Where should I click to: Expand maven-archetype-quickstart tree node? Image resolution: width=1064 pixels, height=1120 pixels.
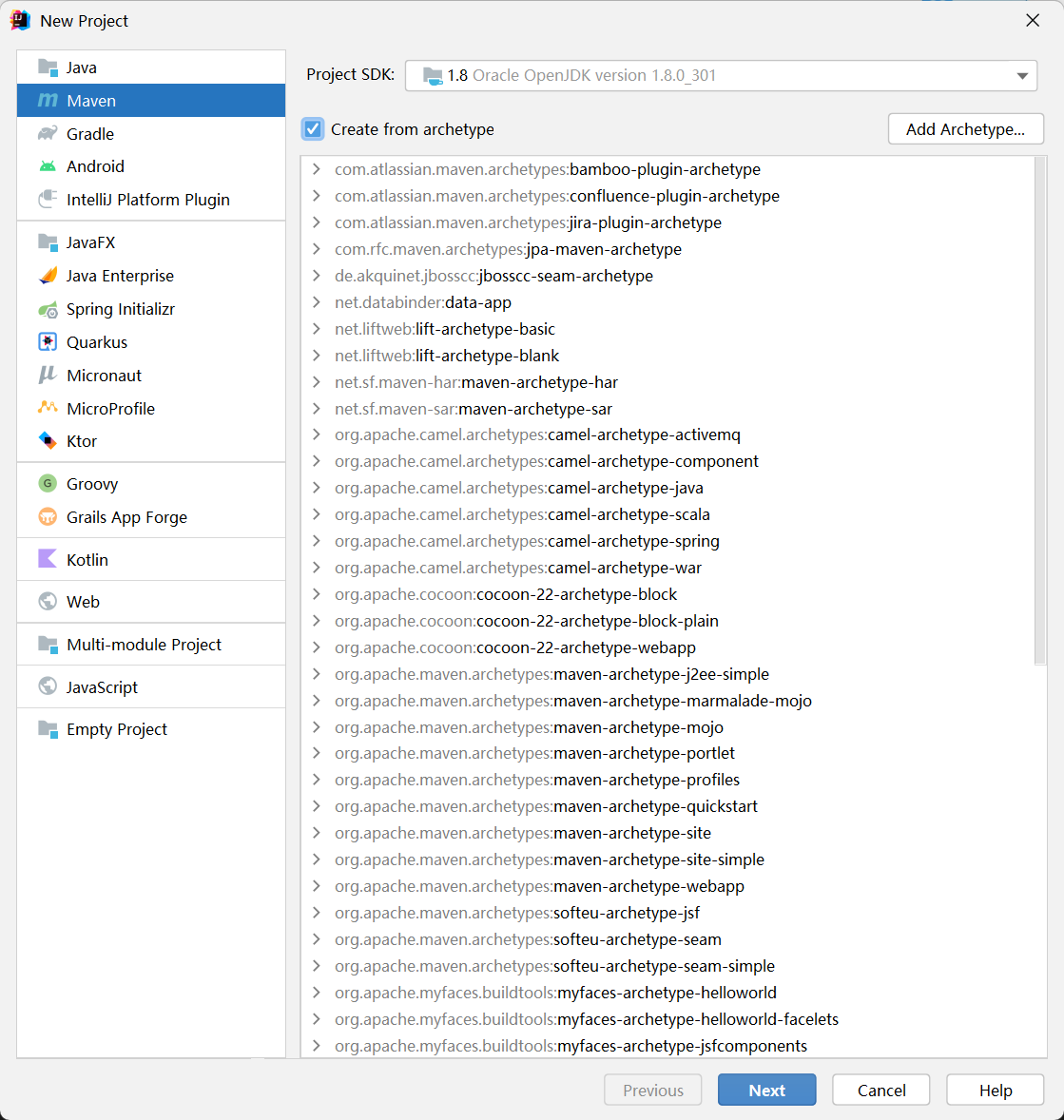pos(317,806)
